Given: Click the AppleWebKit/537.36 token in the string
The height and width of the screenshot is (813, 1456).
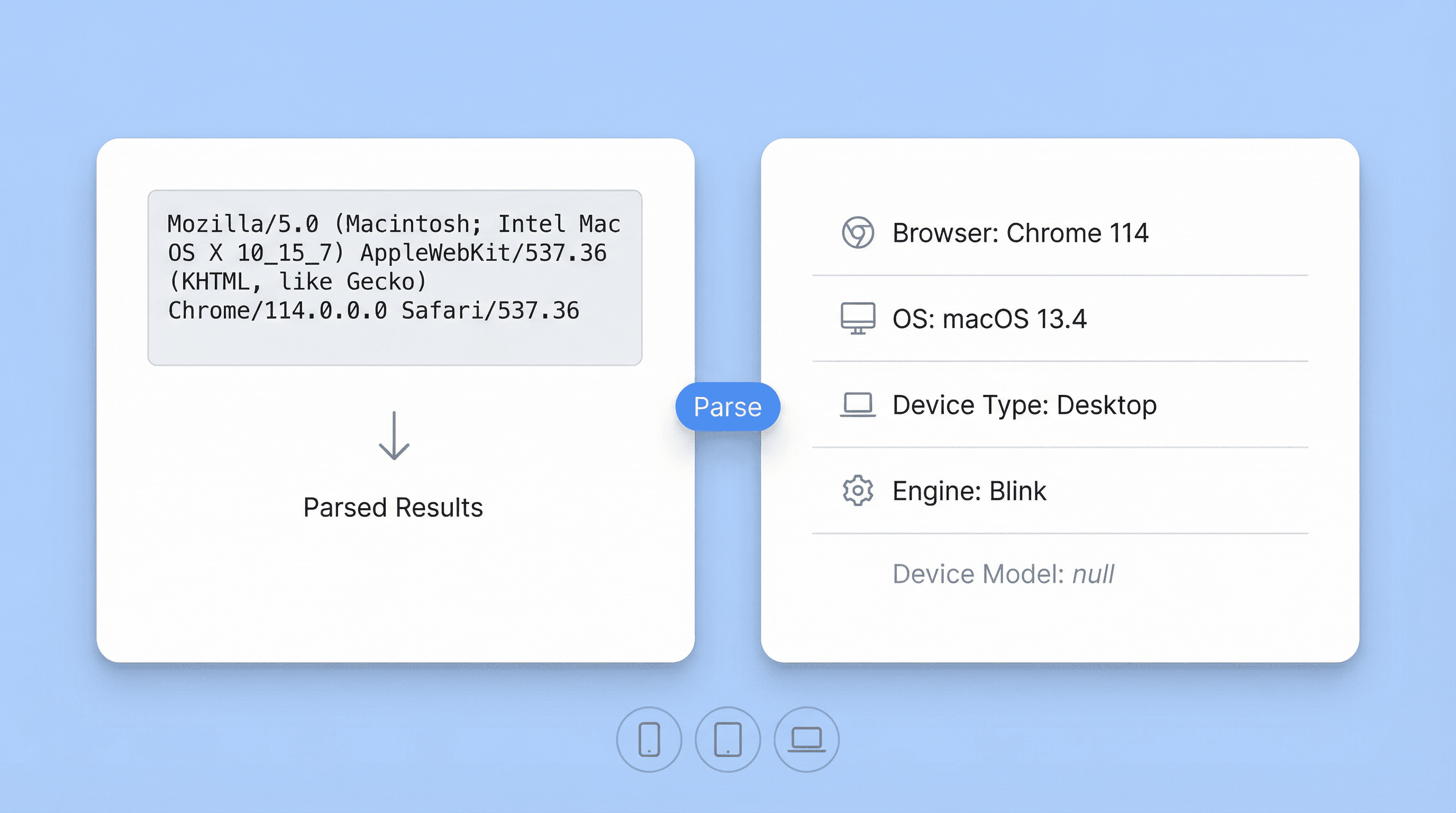Looking at the screenshot, I should pyautogui.click(x=483, y=252).
